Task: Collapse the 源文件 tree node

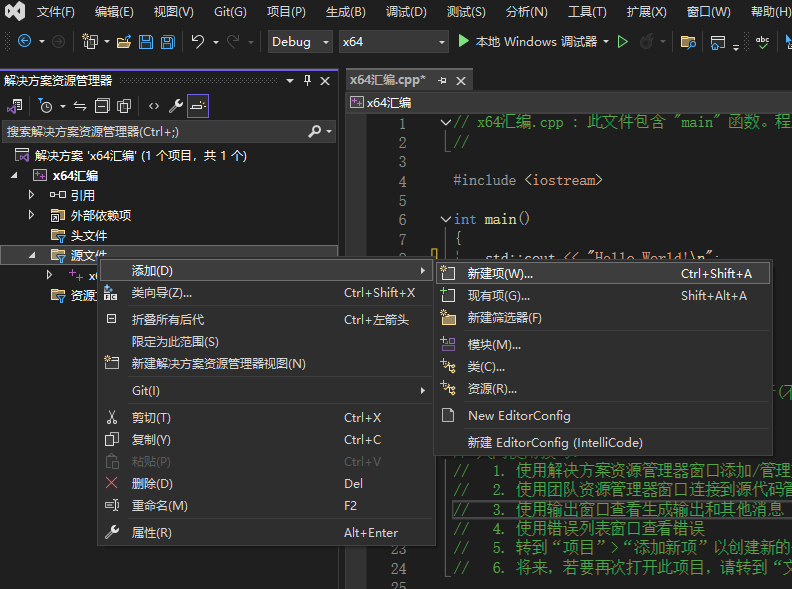Action: 32,255
